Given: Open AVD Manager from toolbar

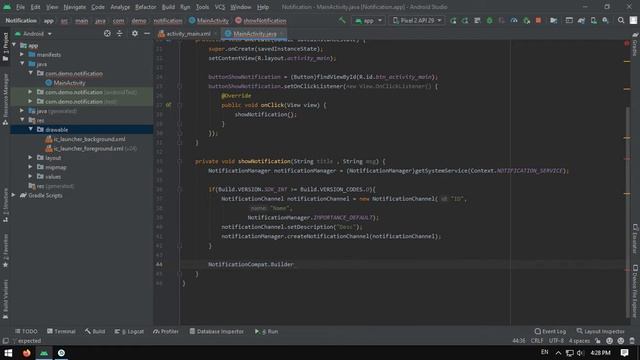Looking at the screenshot, I should [593, 20].
